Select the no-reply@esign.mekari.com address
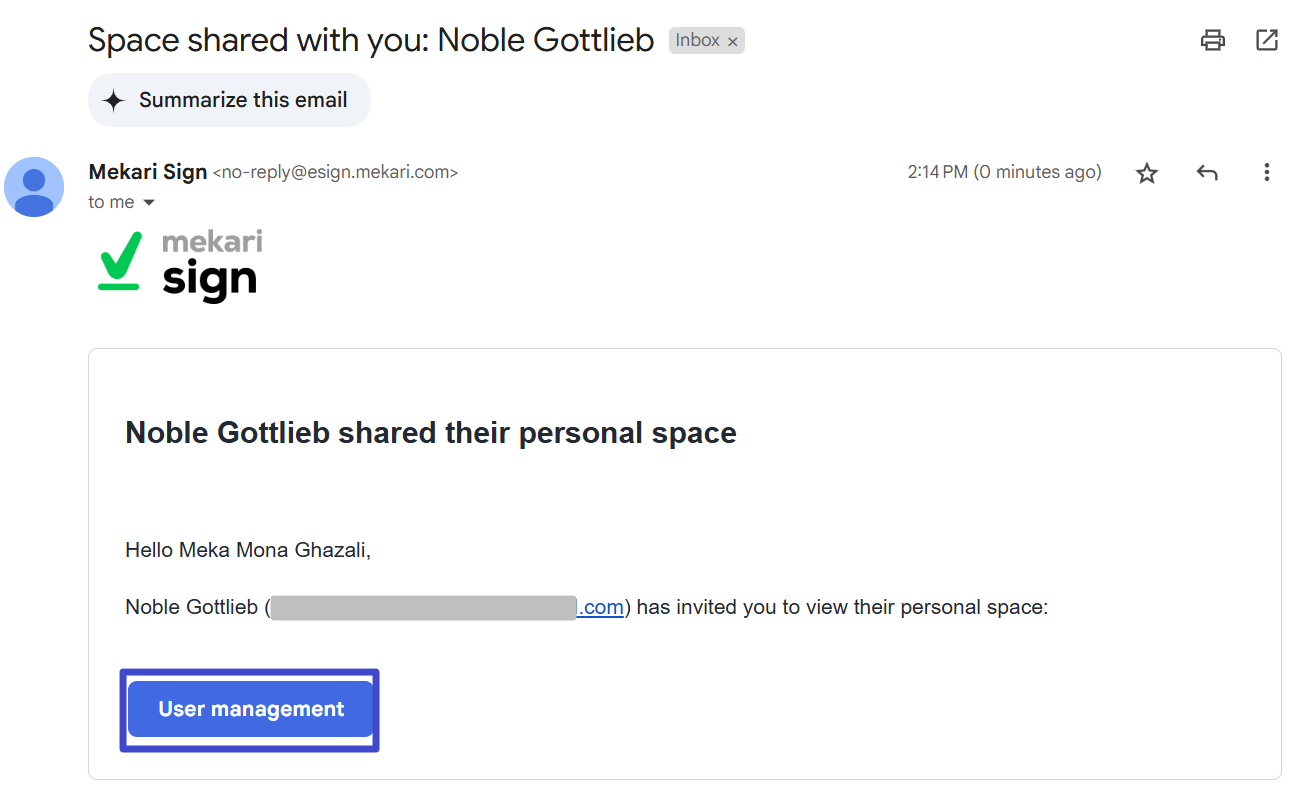The image size is (1304, 808). click(336, 173)
